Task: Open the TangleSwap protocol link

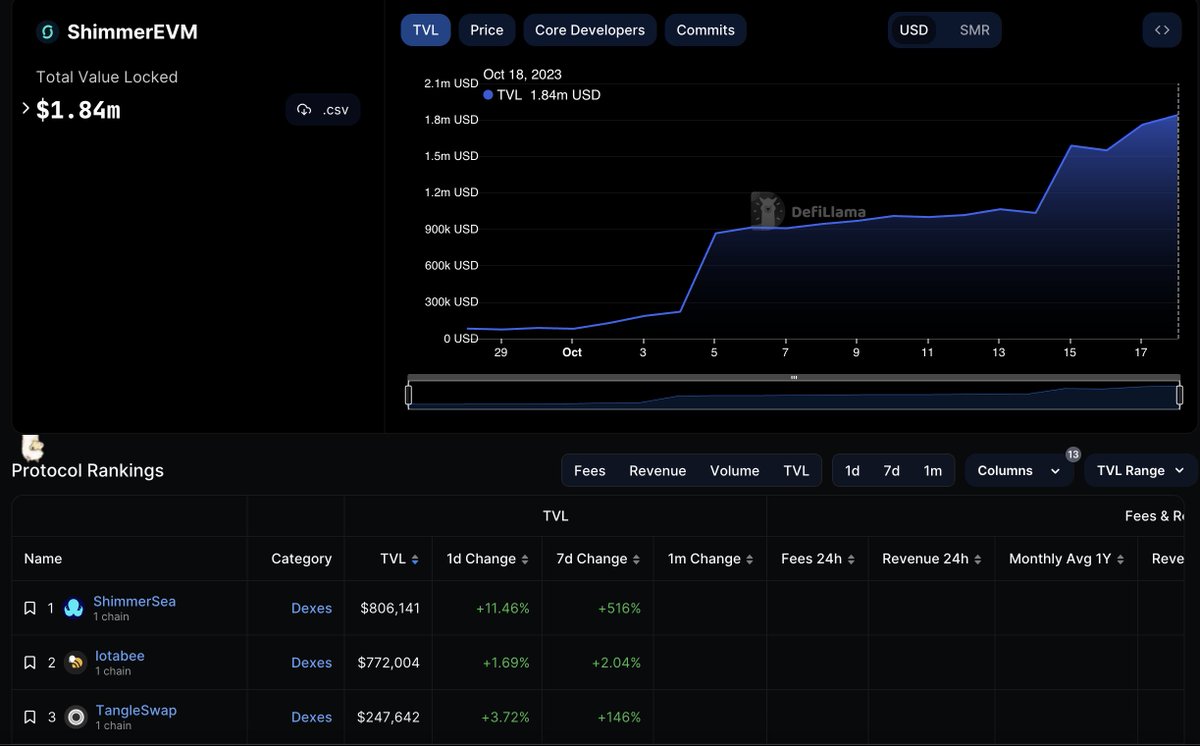Action: [135, 710]
